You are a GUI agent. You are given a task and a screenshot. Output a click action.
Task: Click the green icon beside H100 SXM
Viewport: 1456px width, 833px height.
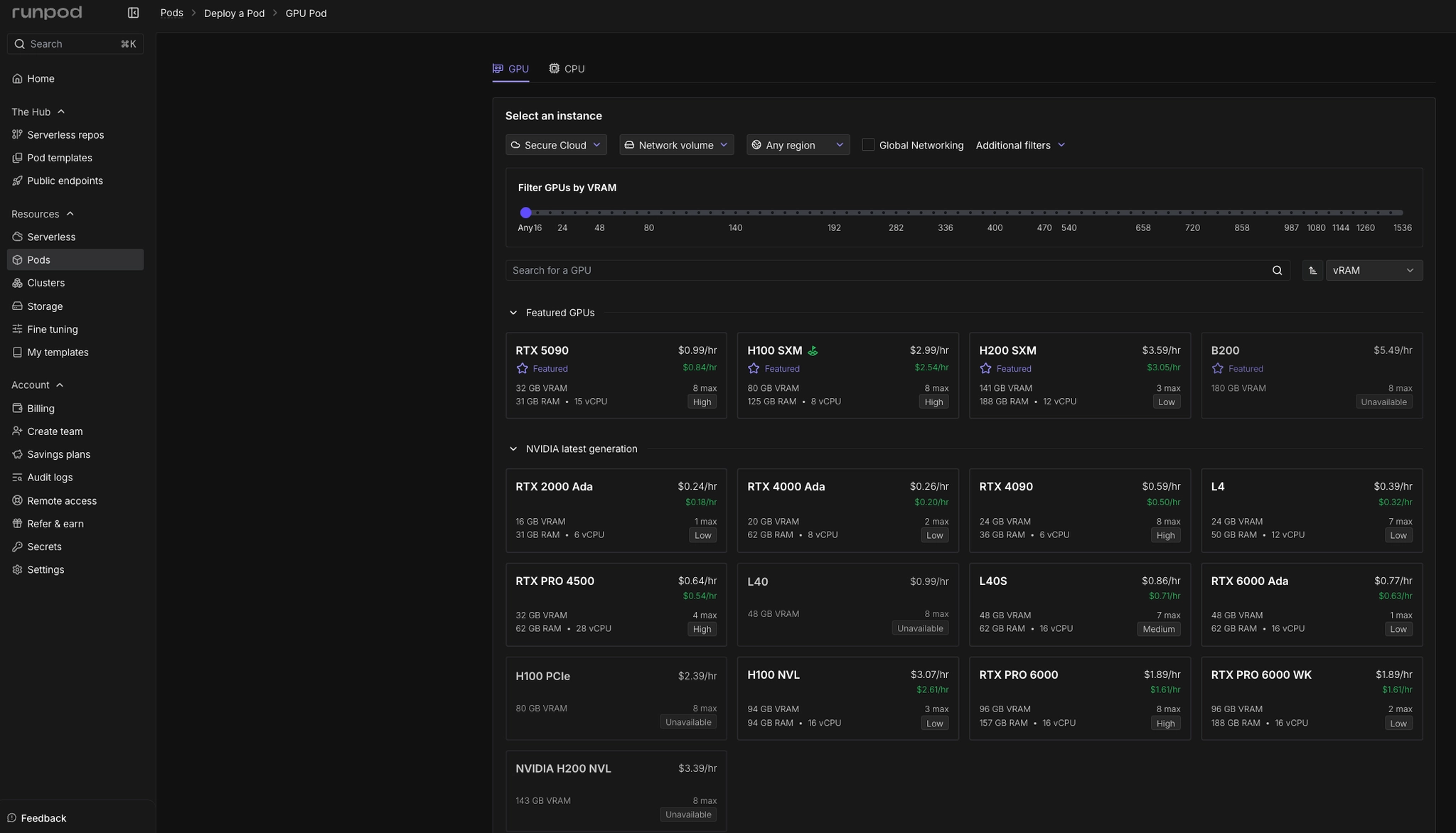tap(813, 350)
